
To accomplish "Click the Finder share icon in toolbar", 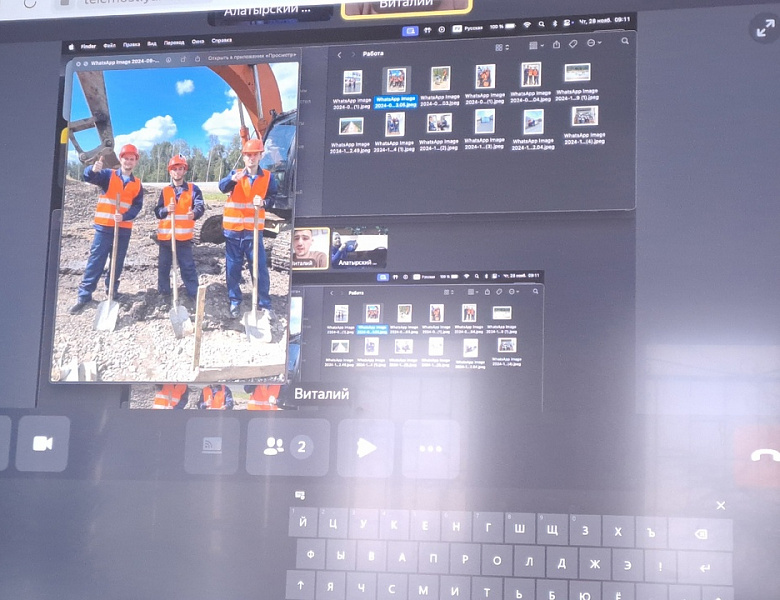I will pos(556,45).
